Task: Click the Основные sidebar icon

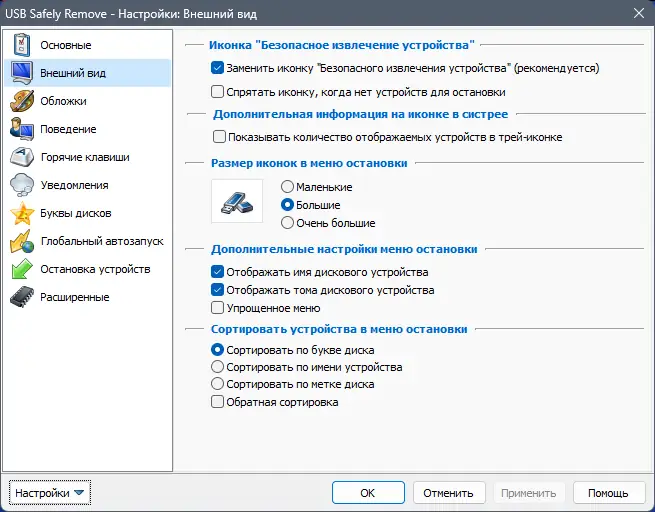Action: click(x=22, y=45)
